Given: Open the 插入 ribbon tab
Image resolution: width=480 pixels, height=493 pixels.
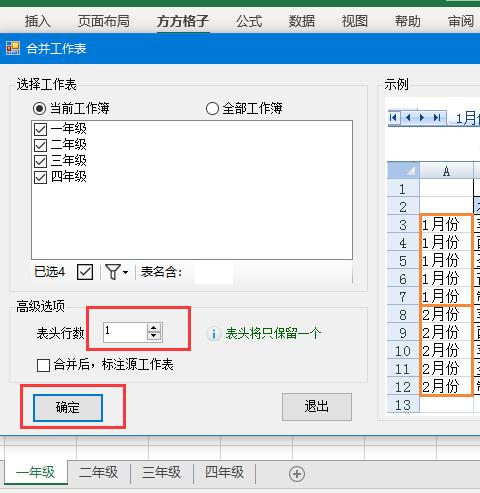Looking at the screenshot, I should pyautogui.click(x=38, y=21).
